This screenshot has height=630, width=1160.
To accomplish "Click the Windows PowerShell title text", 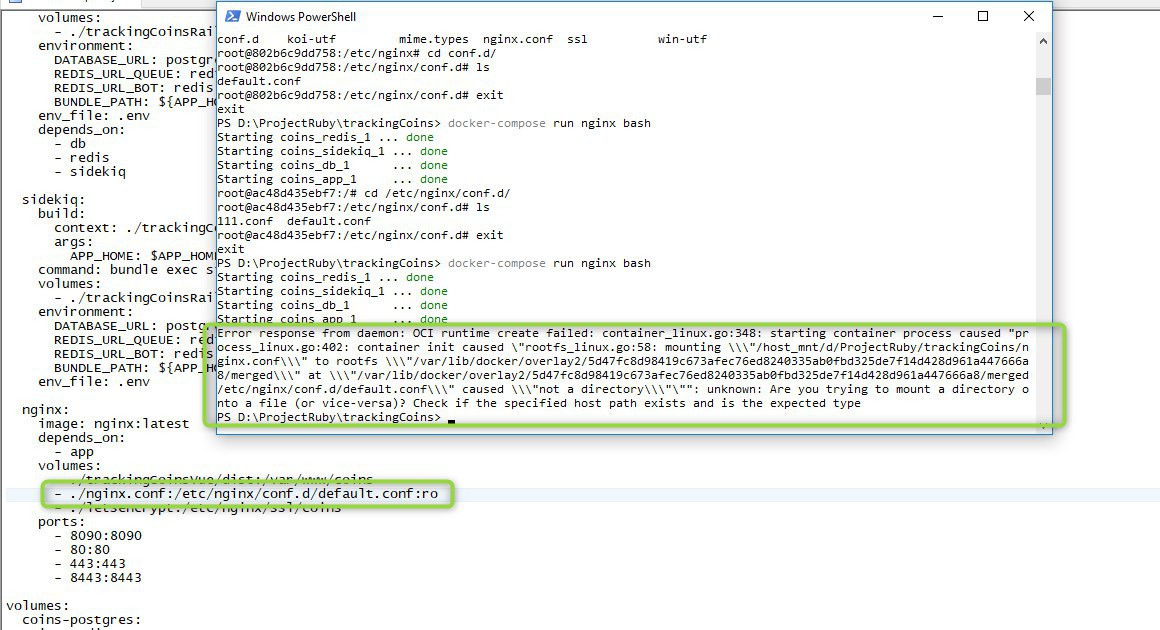I will pyautogui.click(x=300, y=16).
